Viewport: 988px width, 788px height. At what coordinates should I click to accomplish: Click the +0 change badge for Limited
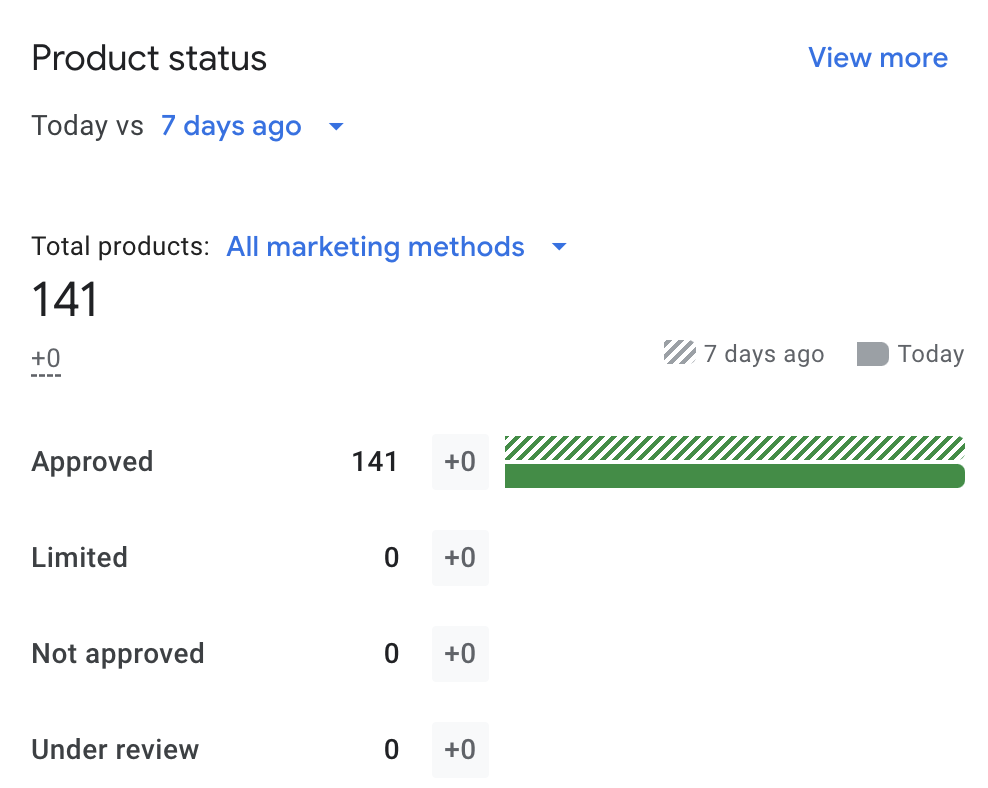460,558
